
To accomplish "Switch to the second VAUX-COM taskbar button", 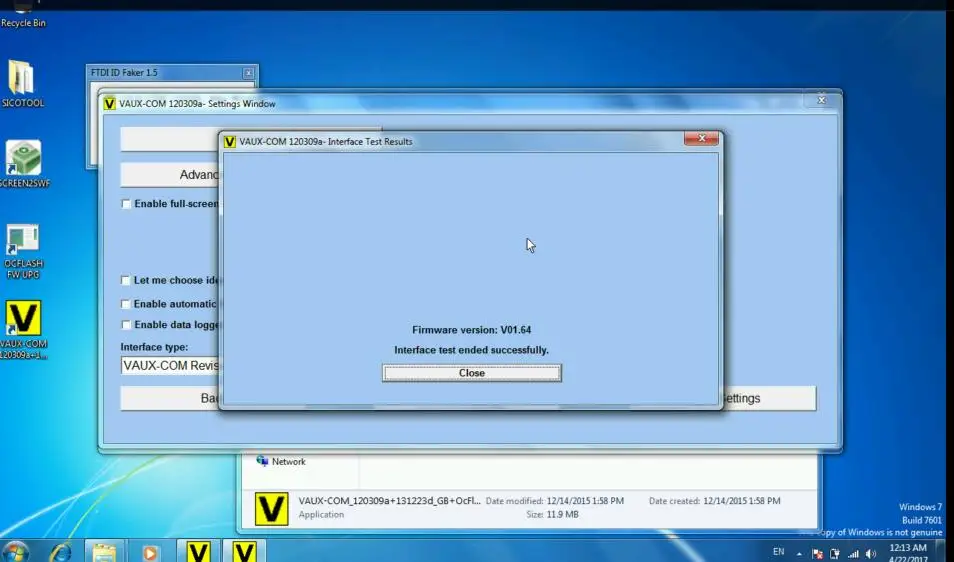I will click(244, 551).
